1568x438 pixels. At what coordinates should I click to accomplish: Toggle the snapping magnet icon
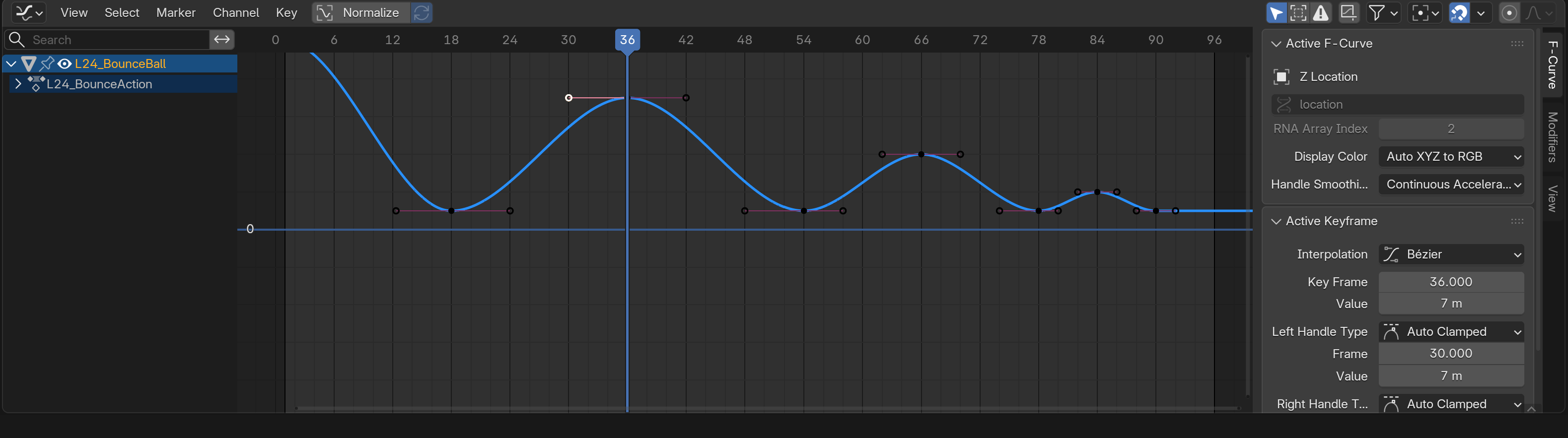click(1459, 12)
